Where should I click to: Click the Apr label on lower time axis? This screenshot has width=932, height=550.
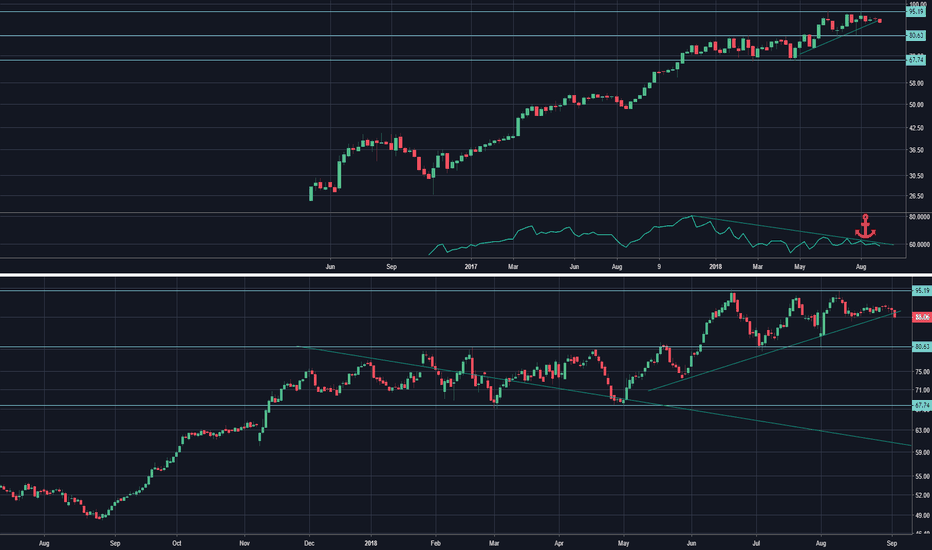[559, 543]
